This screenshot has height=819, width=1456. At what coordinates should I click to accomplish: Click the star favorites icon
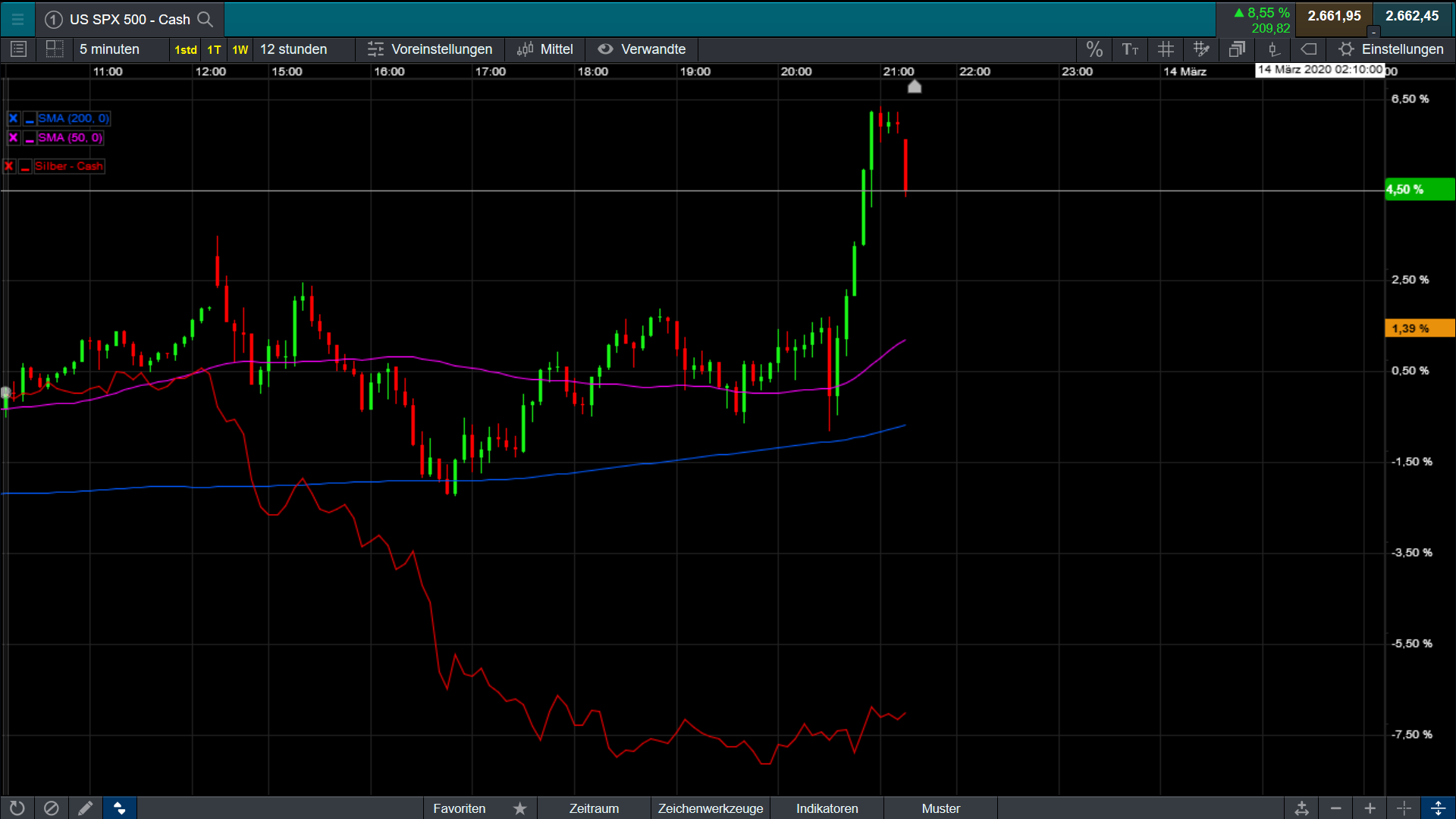[519, 808]
